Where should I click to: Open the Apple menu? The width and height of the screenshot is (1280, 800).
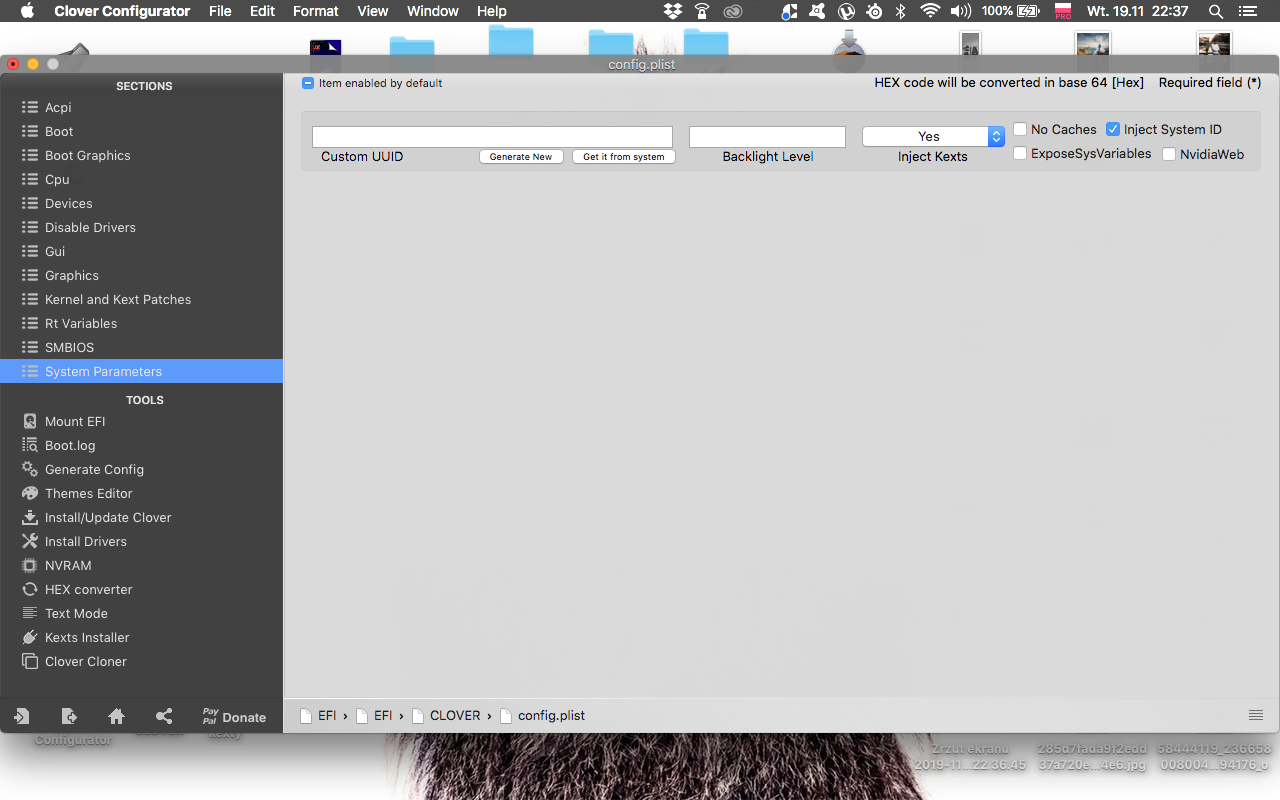[27, 11]
